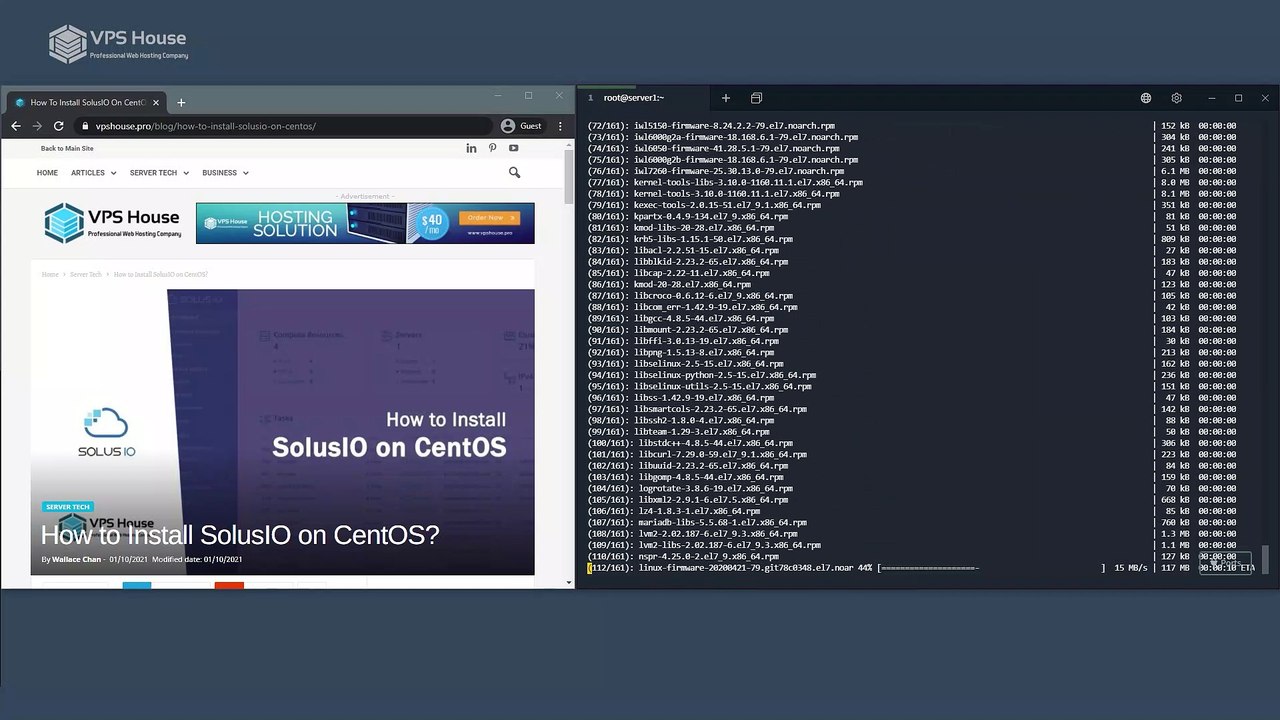Click the browser forward arrow
The image size is (1280, 720).
coord(37,126)
